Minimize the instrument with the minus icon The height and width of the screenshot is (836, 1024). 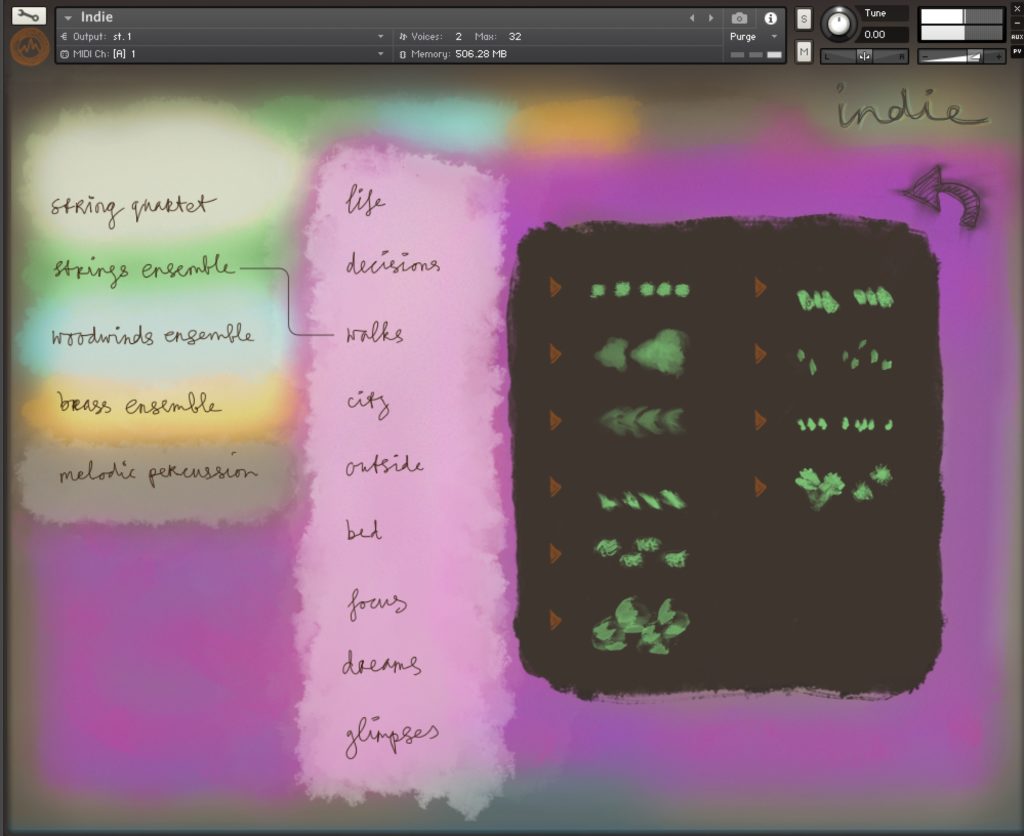click(1017, 23)
